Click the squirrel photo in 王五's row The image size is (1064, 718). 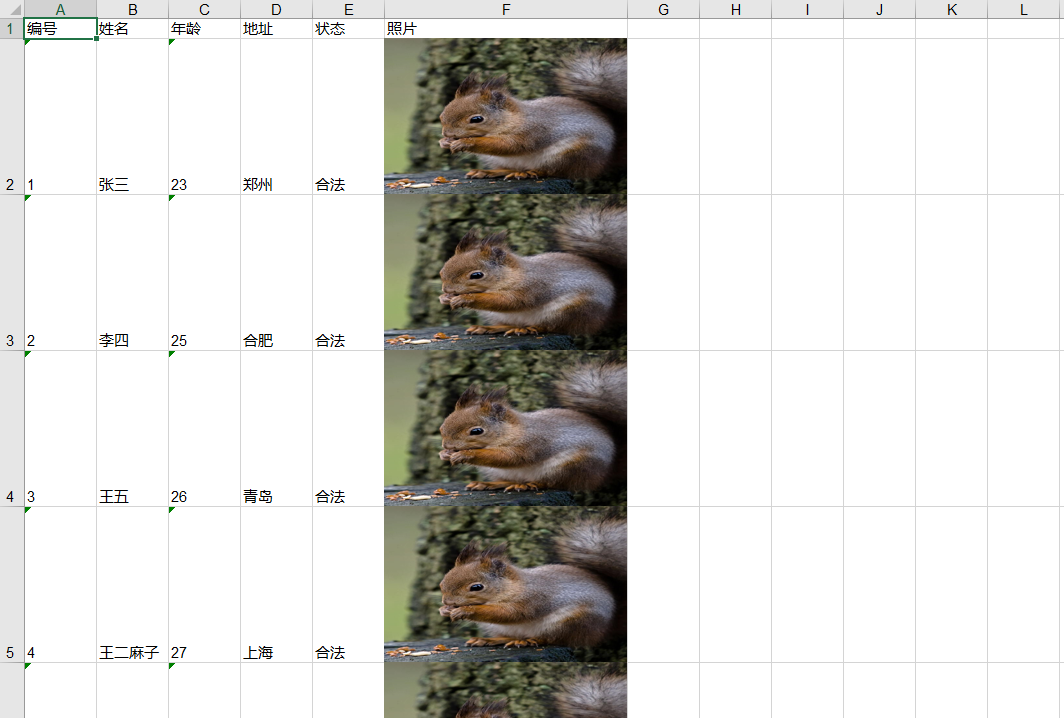pyautogui.click(x=506, y=429)
